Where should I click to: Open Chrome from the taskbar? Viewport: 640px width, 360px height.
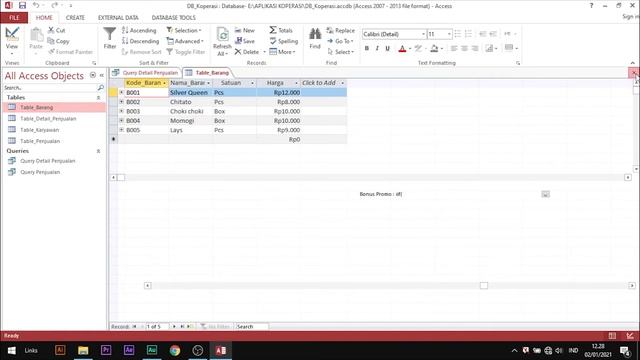tap(175, 350)
